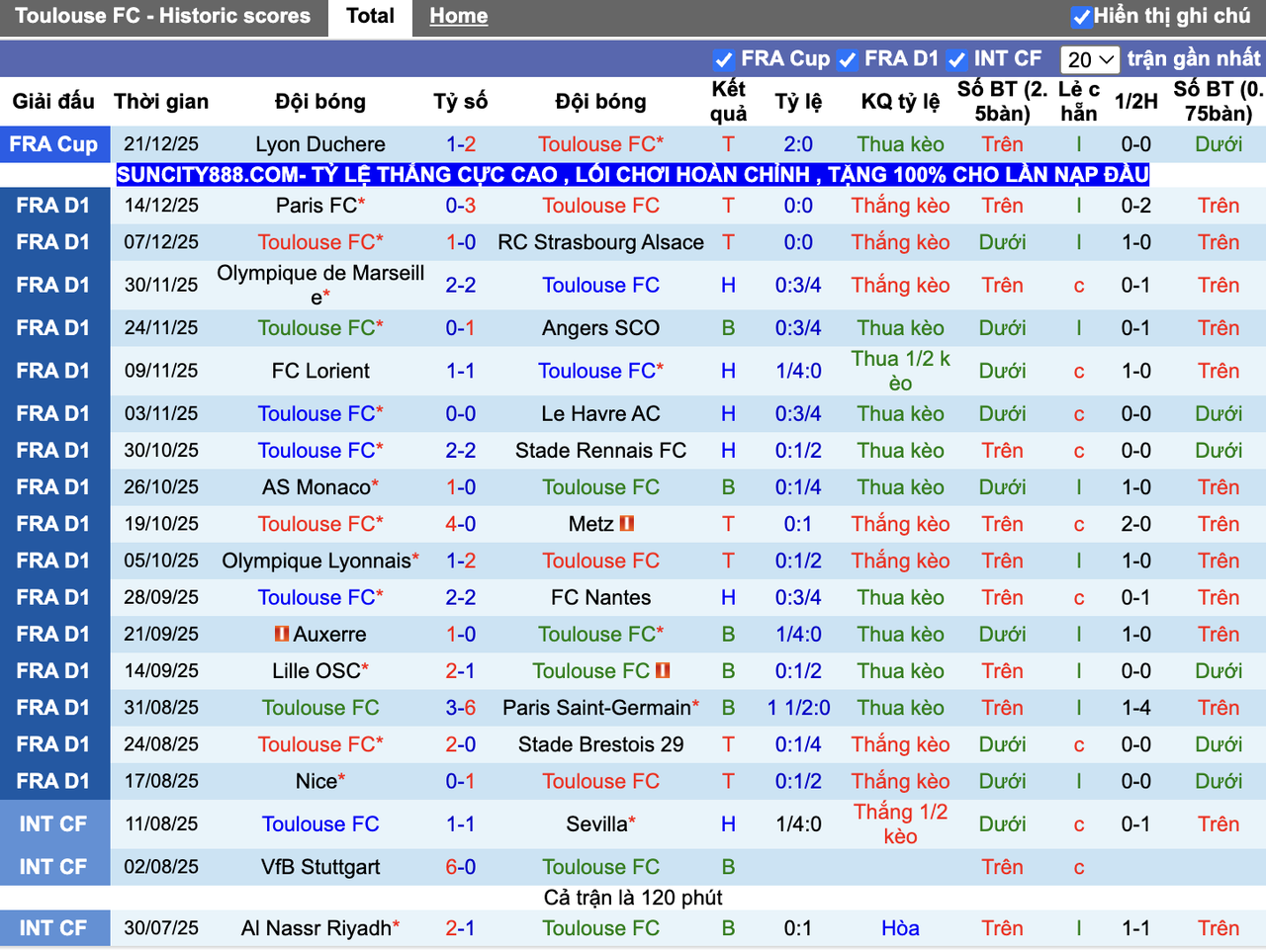Open the VfB Stuttgart team link

(320, 867)
